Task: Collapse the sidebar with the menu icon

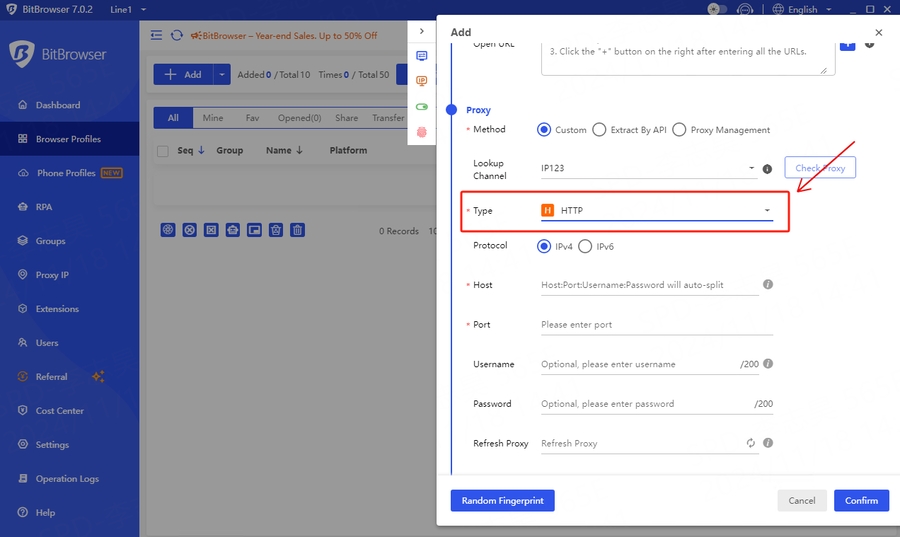Action: click(x=156, y=35)
